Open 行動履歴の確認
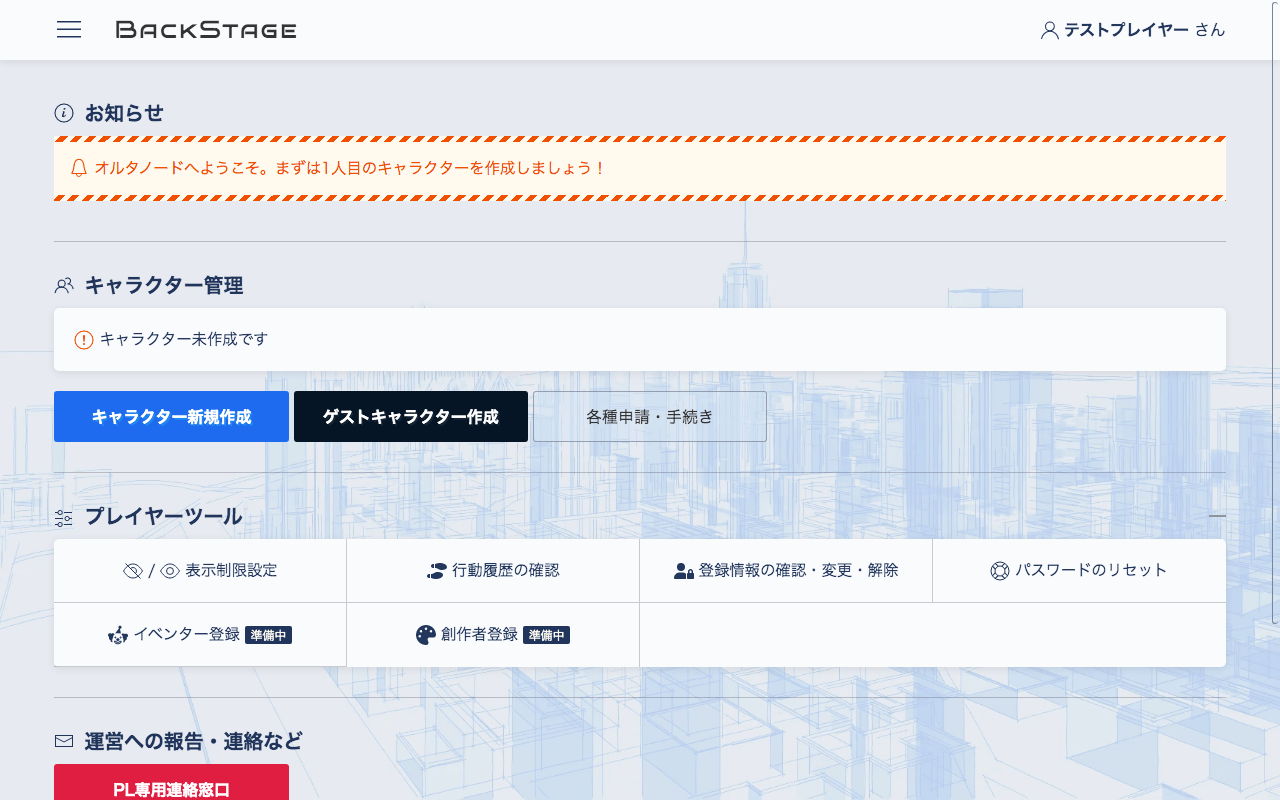Image resolution: width=1280 pixels, height=800 pixels. pyautogui.click(x=493, y=571)
